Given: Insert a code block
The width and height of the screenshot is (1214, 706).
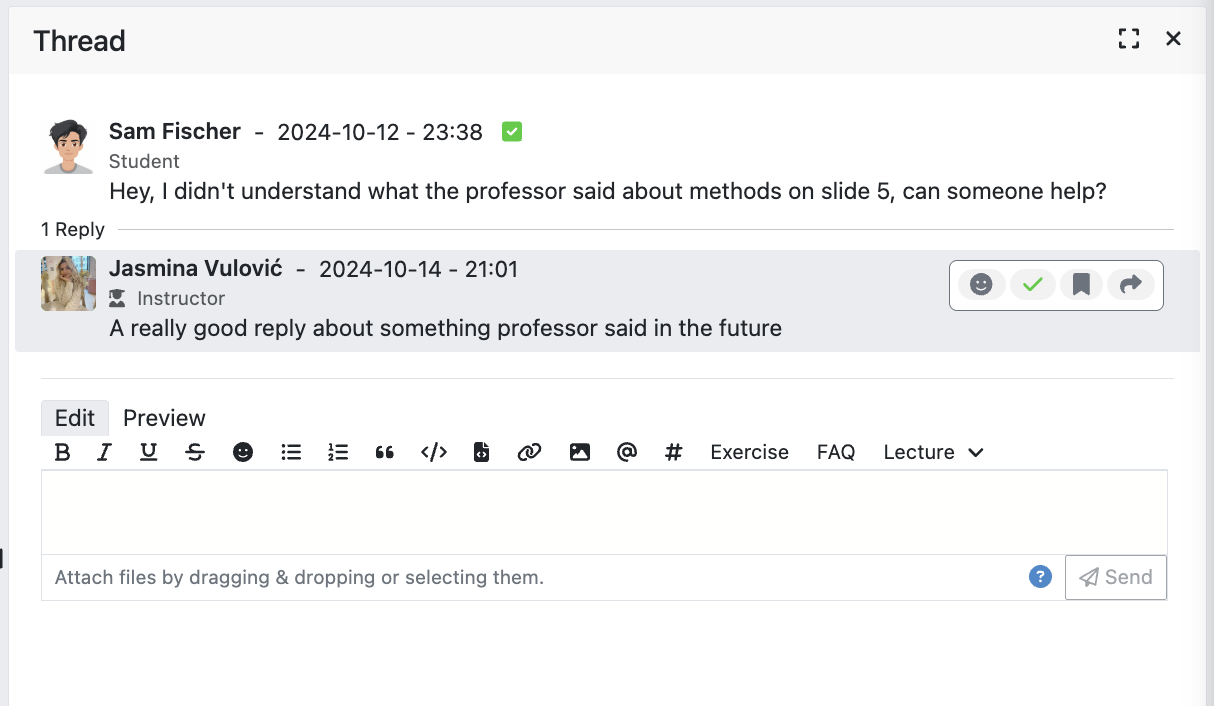Looking at the screenshot, I should pyautogui.click(x=481, y=453).
